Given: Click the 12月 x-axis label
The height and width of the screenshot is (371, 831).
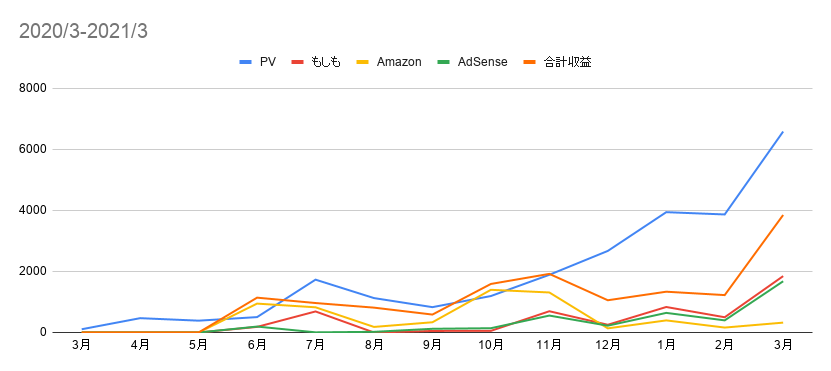Looking at the screenshot, I should [x=608, y=345].
